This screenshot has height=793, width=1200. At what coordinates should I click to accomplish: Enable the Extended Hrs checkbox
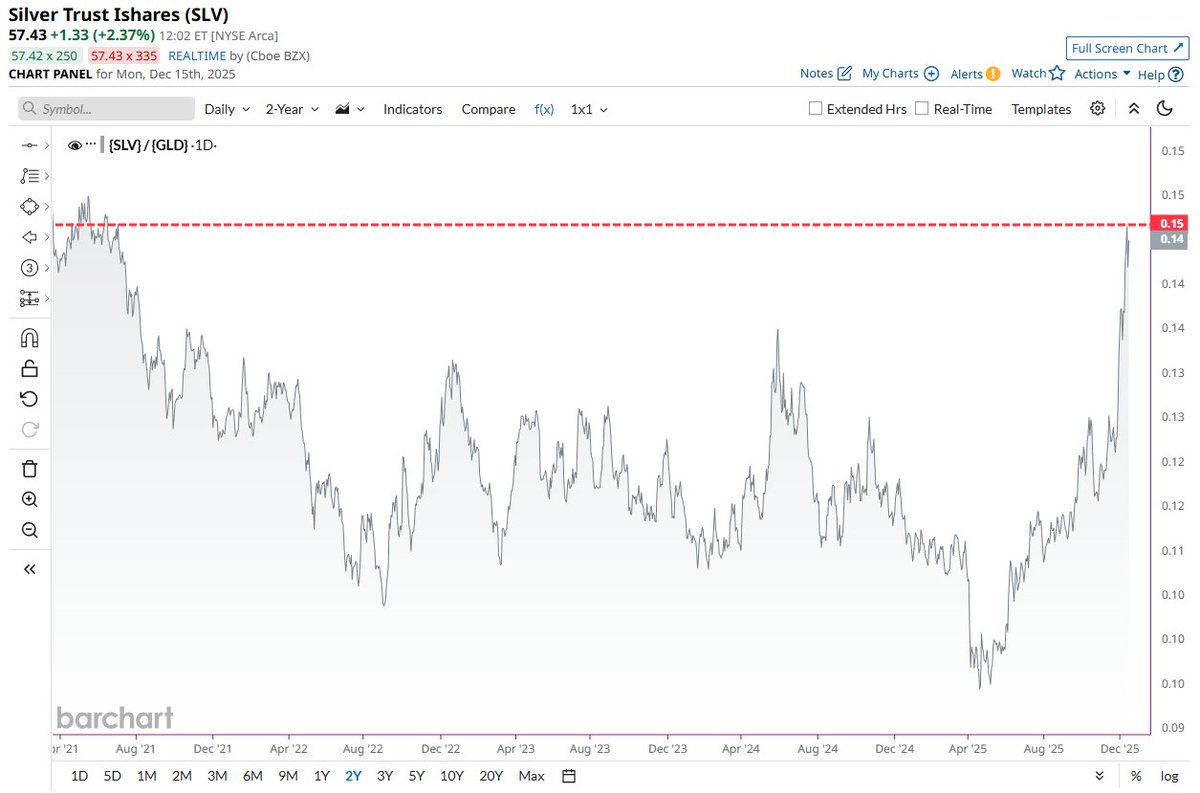pyautogui.click(x=815, y=108)
